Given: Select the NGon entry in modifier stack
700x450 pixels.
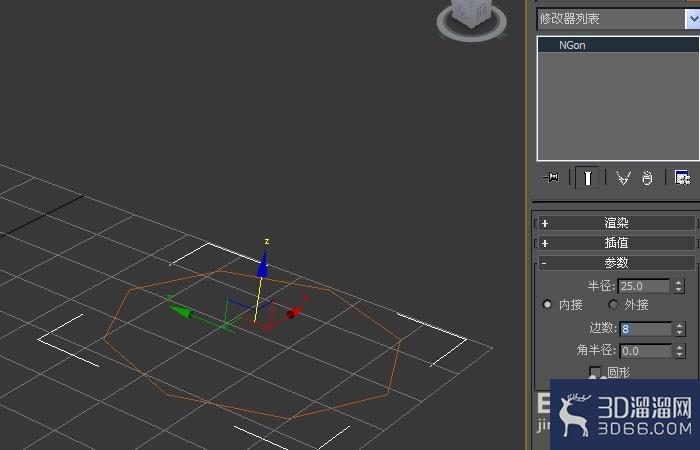Looking at the screenshot, I should [x=618, y=45].
